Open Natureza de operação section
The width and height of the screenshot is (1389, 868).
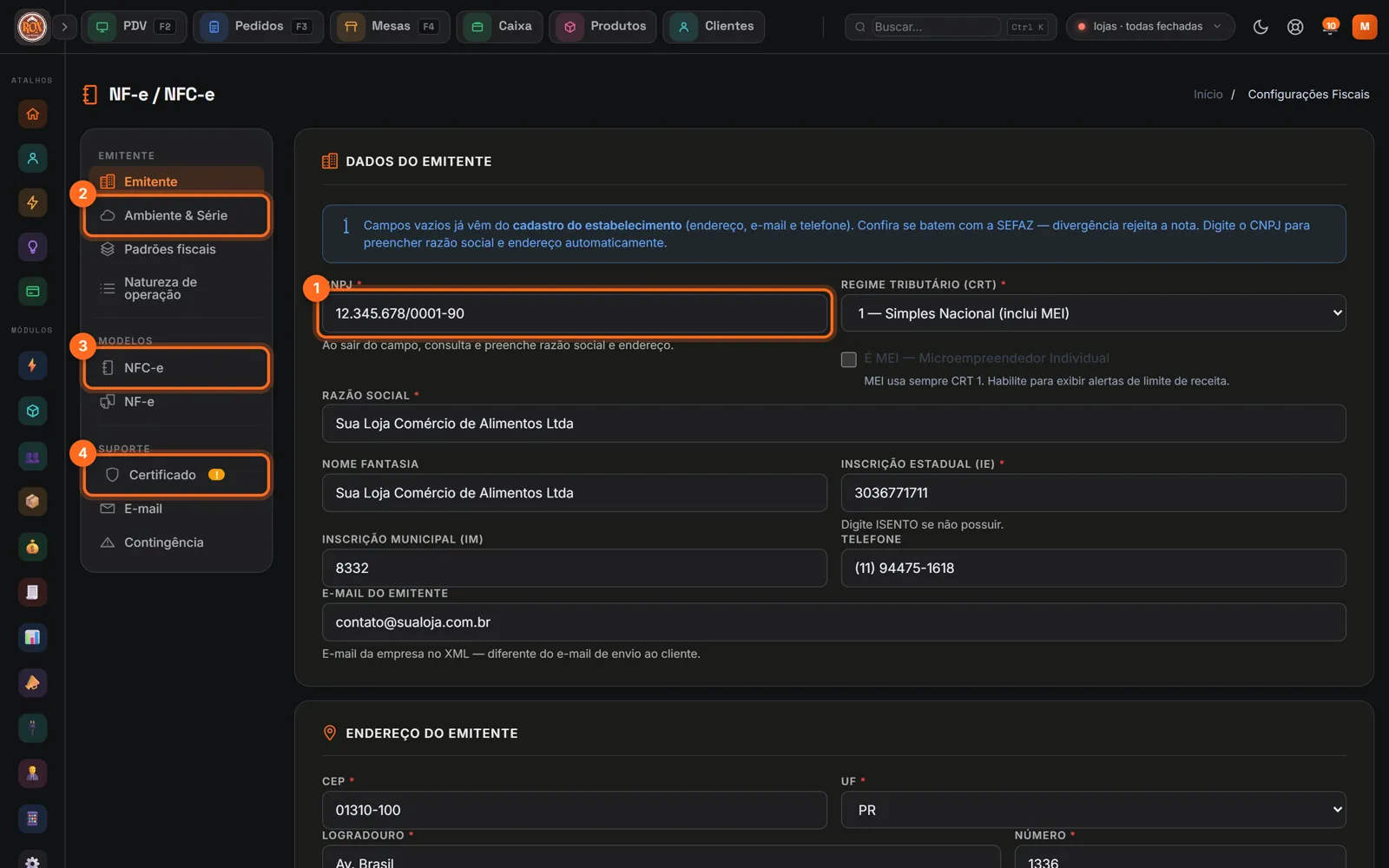coord(176,288)
